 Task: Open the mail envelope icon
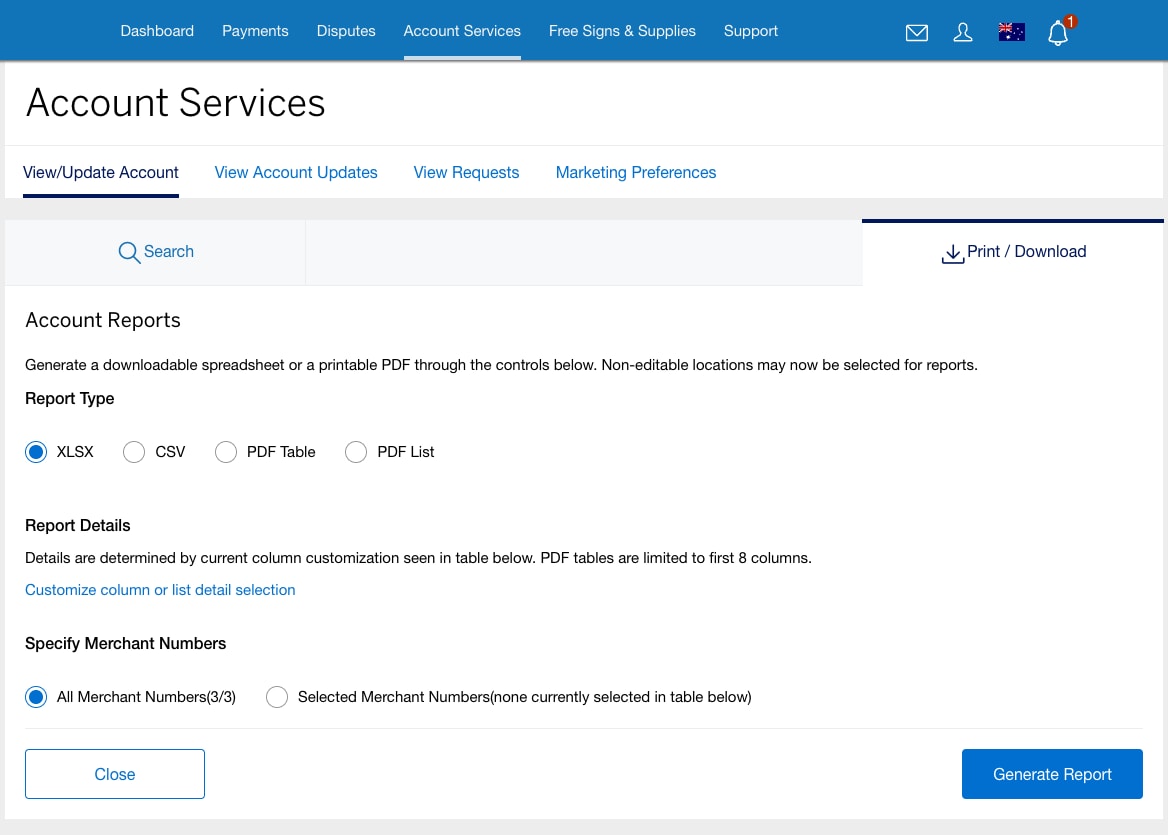point(916,33)
